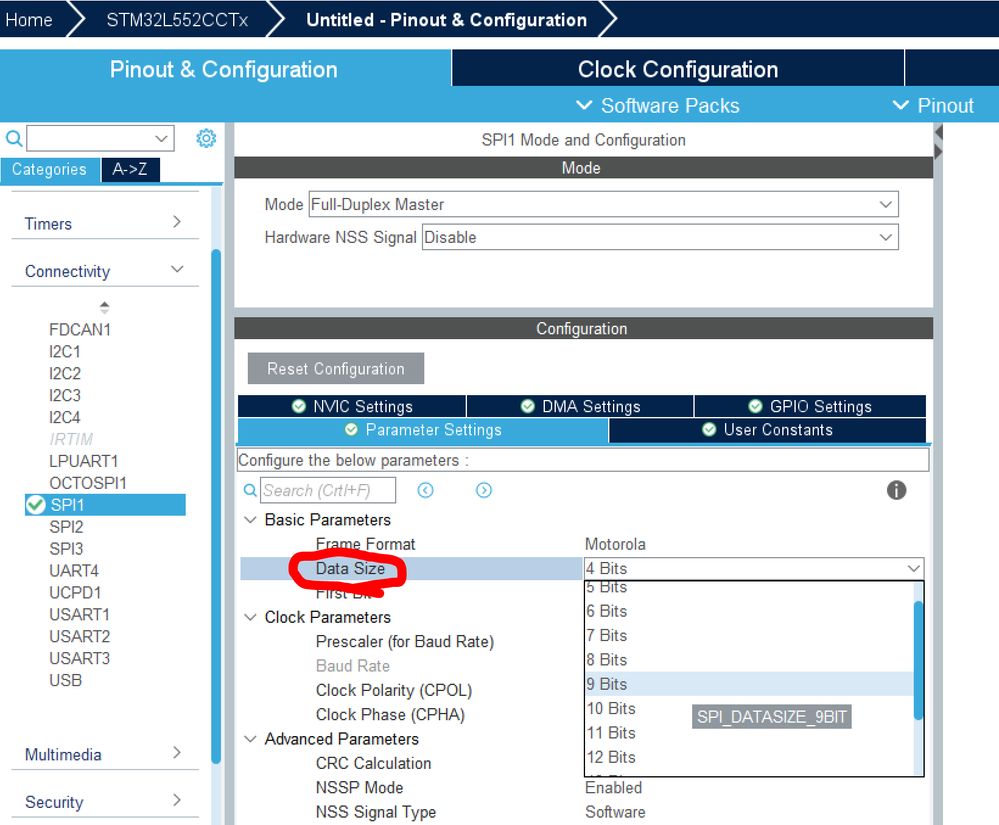Click the Untitled - Pinout & Configuration breadcrumb
Viewport: 999px width, 825px height.
click(x=447, y=19)
